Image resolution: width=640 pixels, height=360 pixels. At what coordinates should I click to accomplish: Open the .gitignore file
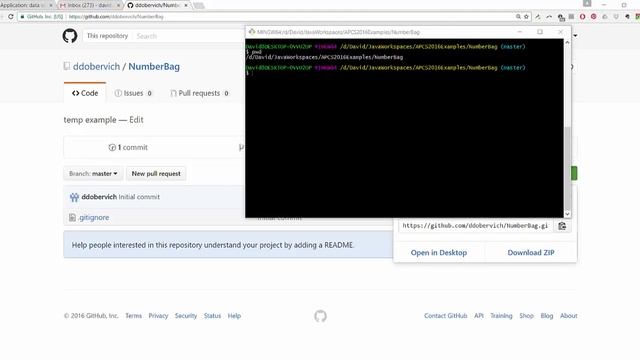[x=94, y=218]
